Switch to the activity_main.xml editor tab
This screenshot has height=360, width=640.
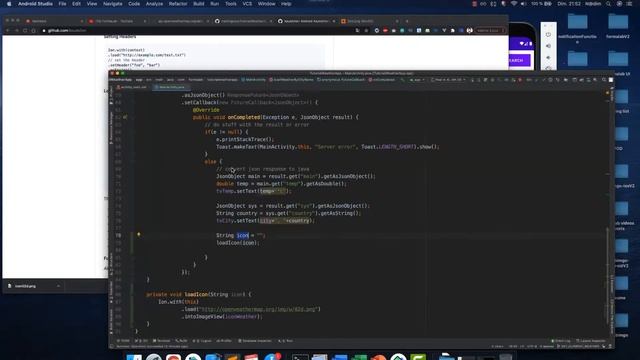pos(131,87)
